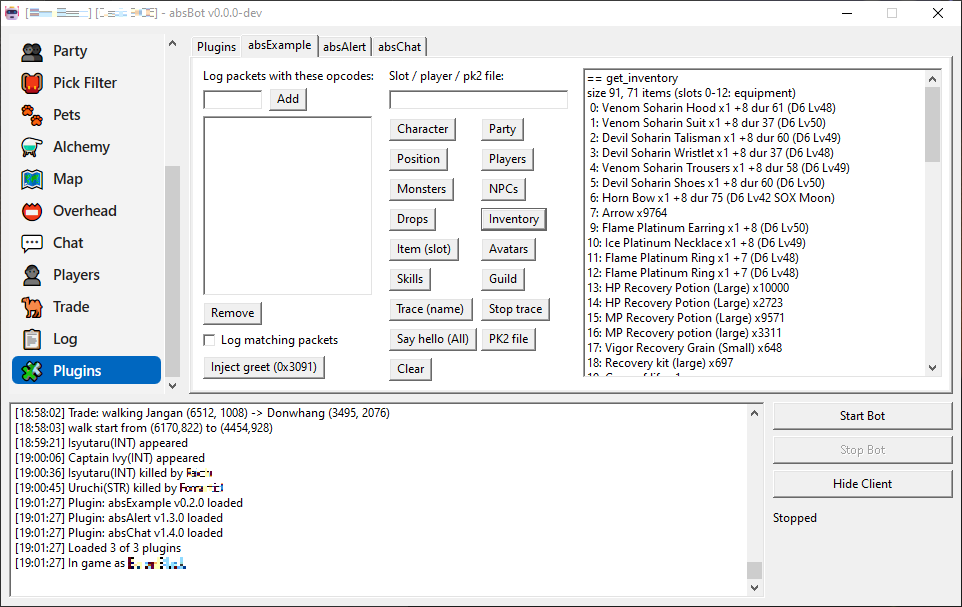962x607 pixels.
Task: Click the empty opcode list box
Action: (288, 206)
